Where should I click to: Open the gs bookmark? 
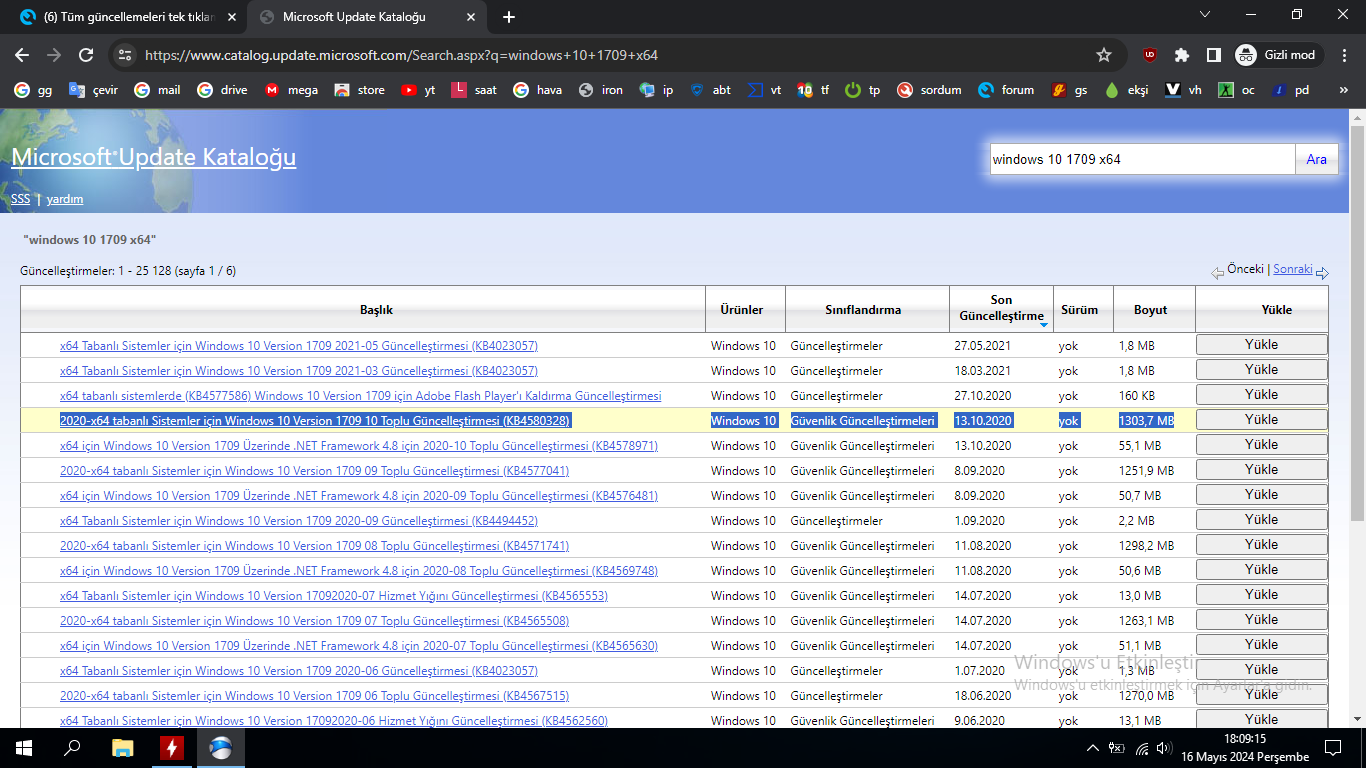pyautogui.click(x=1070, y=90)
